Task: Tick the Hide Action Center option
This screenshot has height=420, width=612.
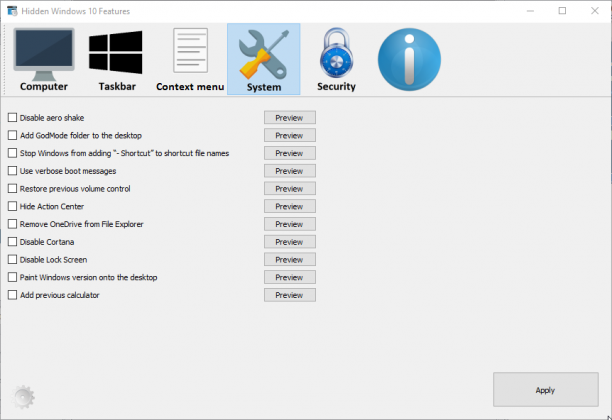Action: click(12, 206)
